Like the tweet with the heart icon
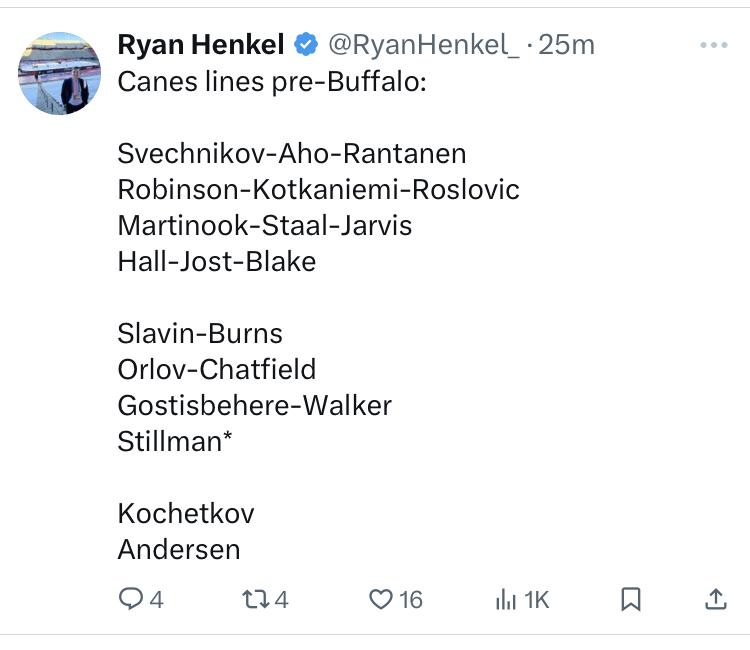 (x=381, y=599)
